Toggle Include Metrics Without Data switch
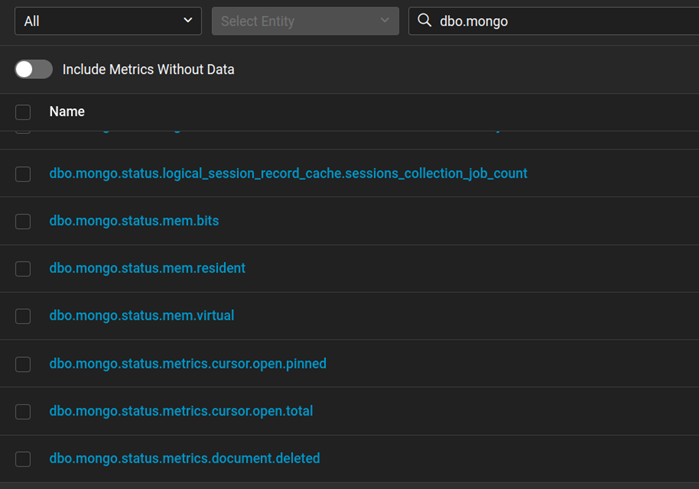 point(34,69)
